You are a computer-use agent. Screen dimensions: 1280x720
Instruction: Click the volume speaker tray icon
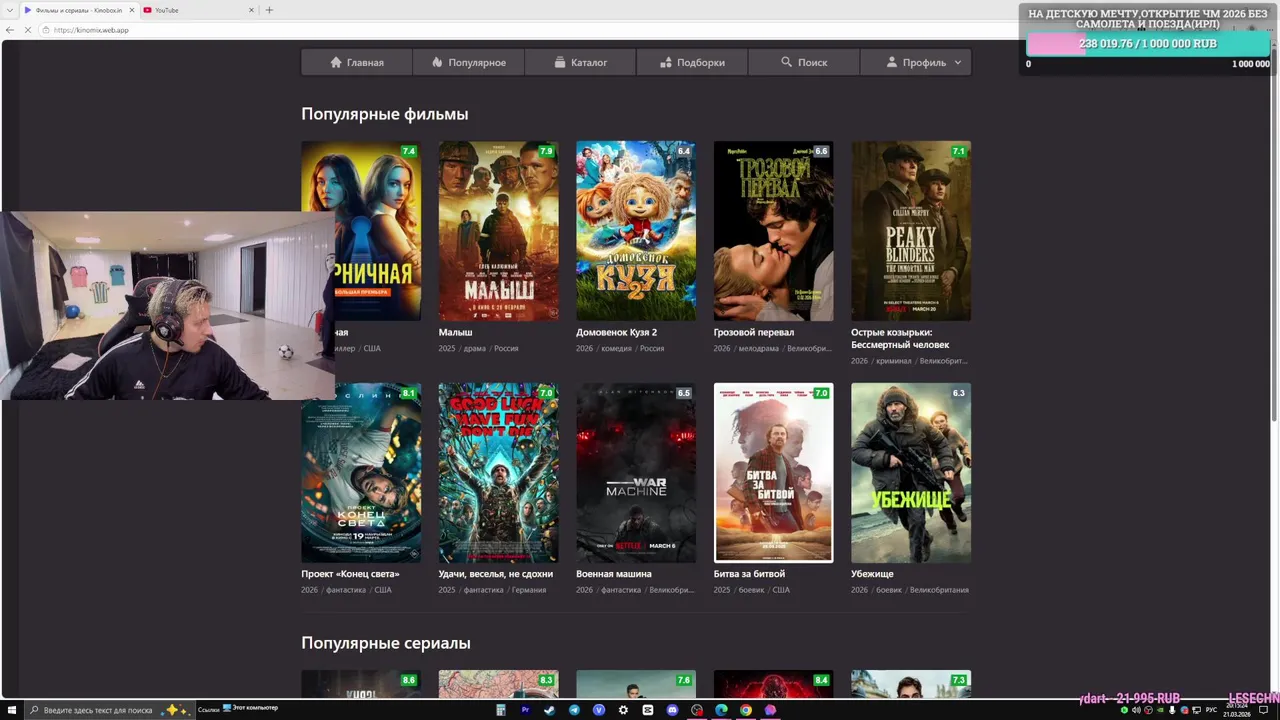[1136, 710]
